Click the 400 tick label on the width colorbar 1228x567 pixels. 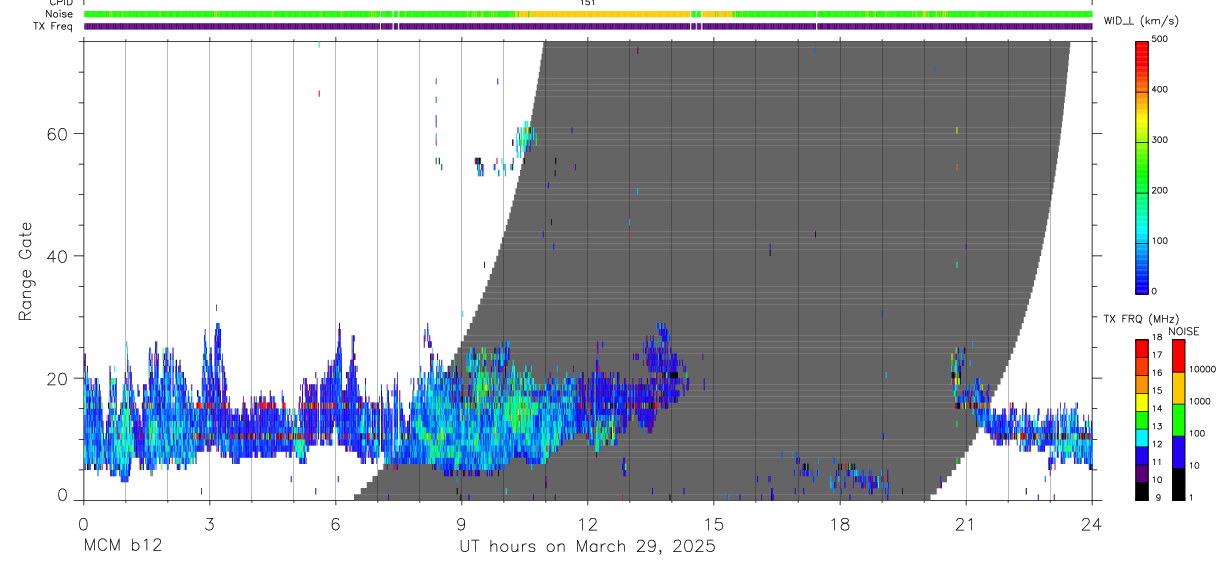(1160, 90)
